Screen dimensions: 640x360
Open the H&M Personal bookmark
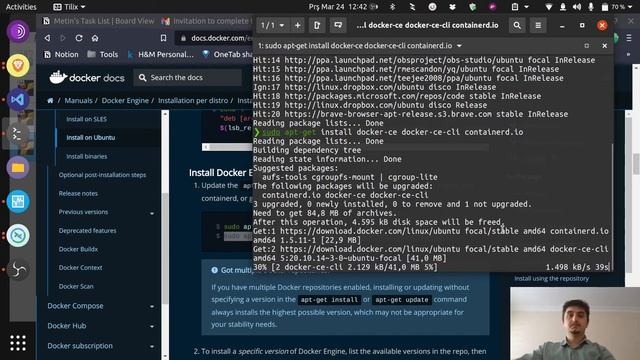pos(161,54)
